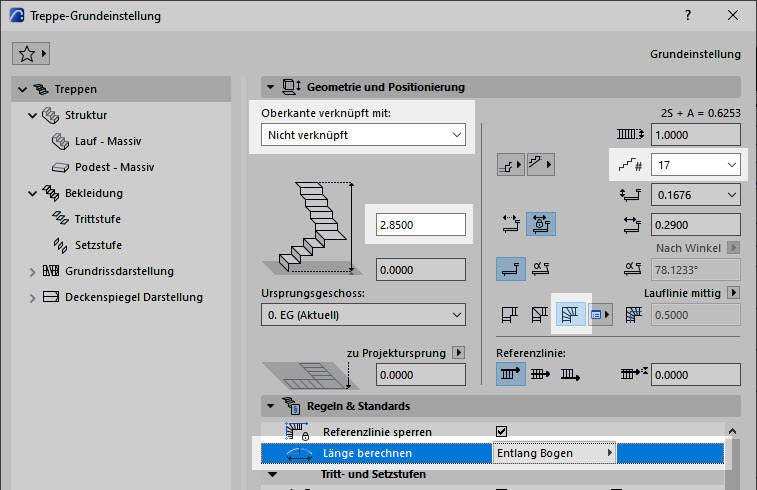This screenshot has width=757, height=490.
Task: Click the Referenzlinie sperren lock icon
Action: [297, 431]
